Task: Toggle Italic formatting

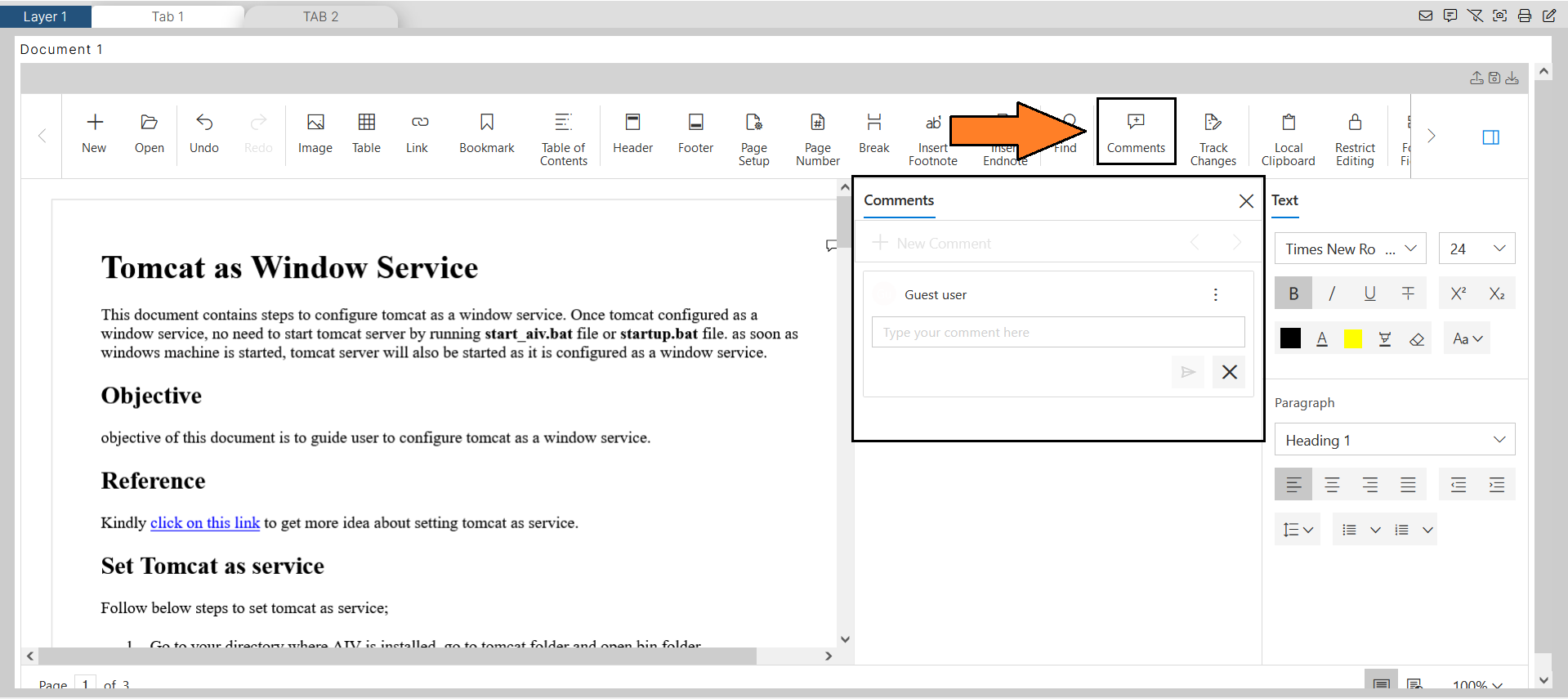Action: point(1332,293)
